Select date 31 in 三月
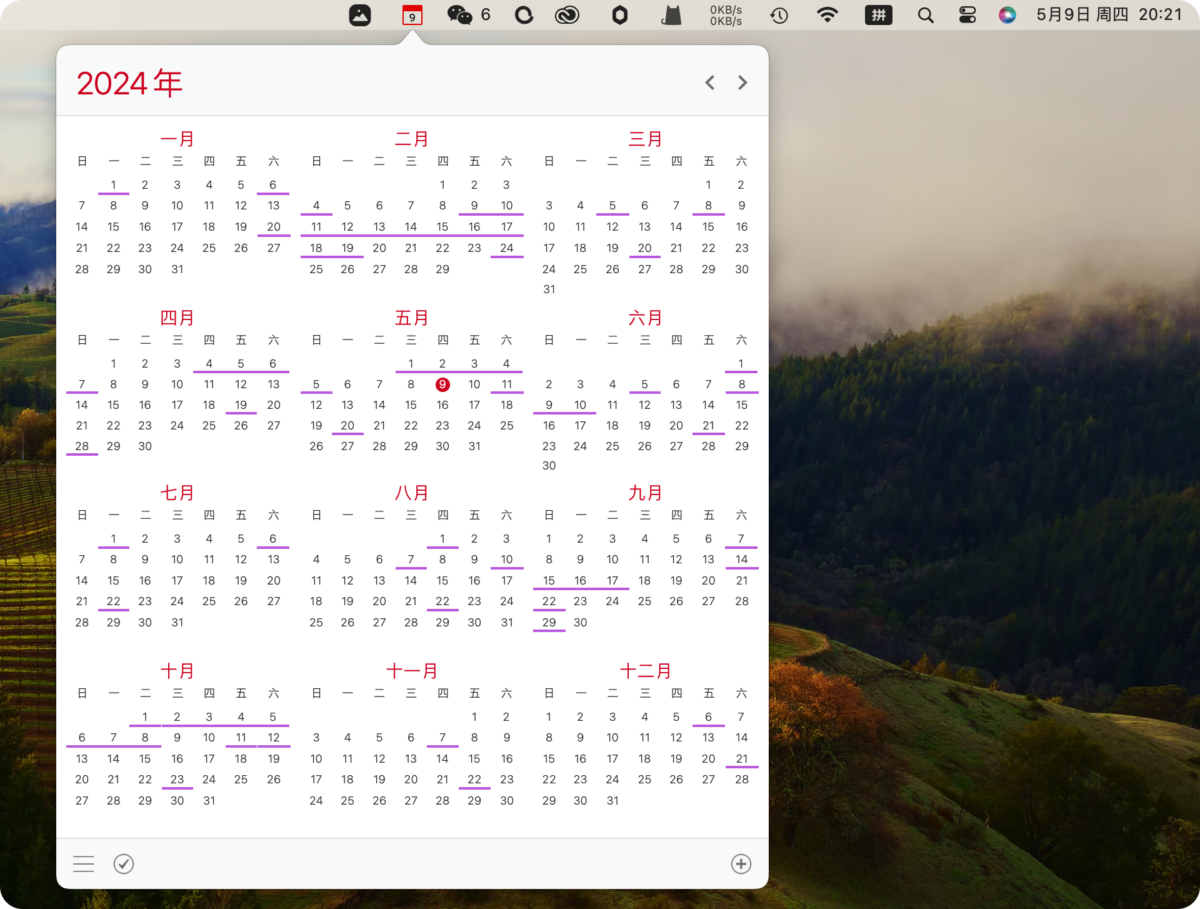This screenshot has height=909, width=1200. (x=549, y=290)
